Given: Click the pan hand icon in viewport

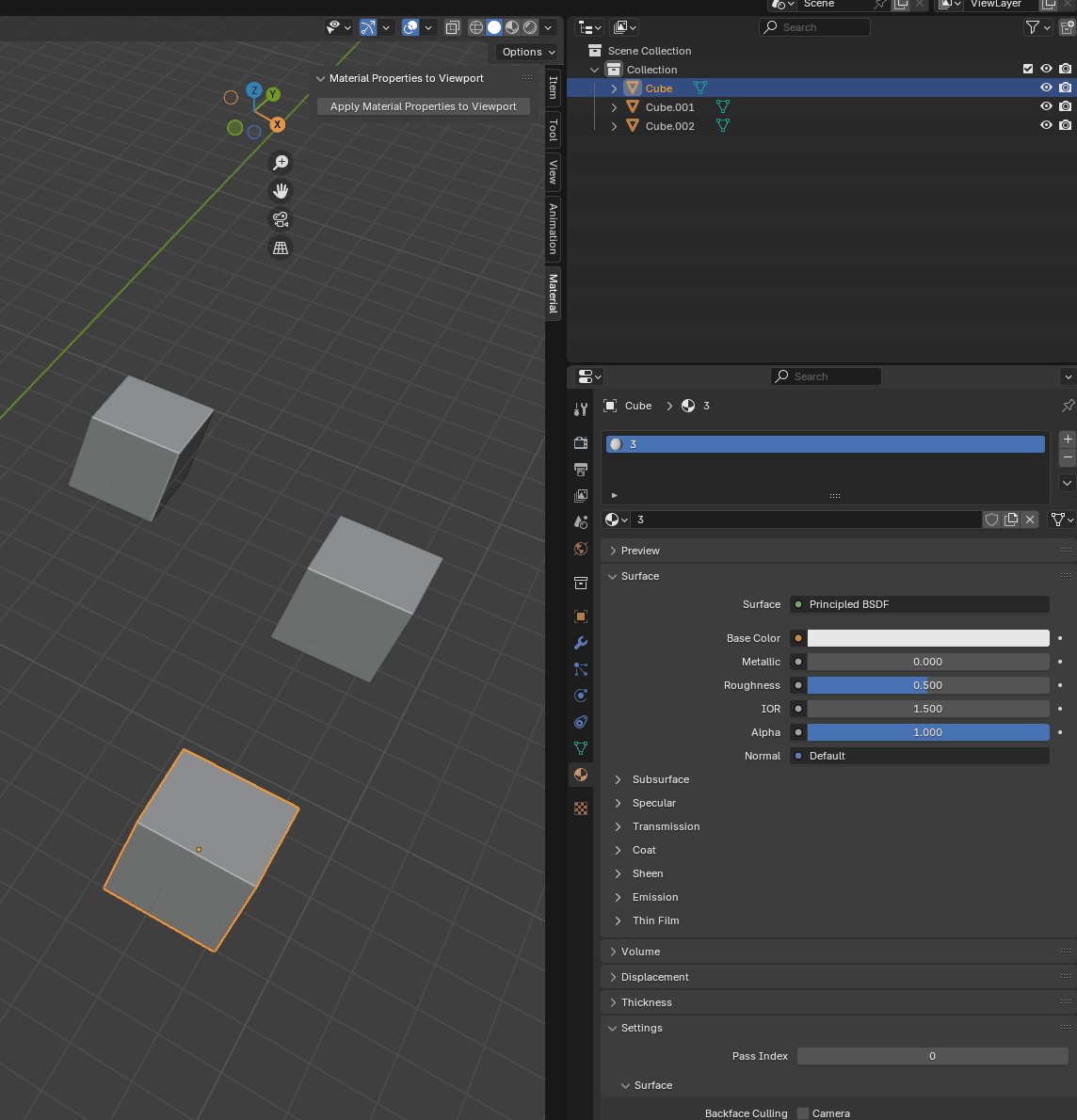Looking at the screenshot, I should [281, 191].
